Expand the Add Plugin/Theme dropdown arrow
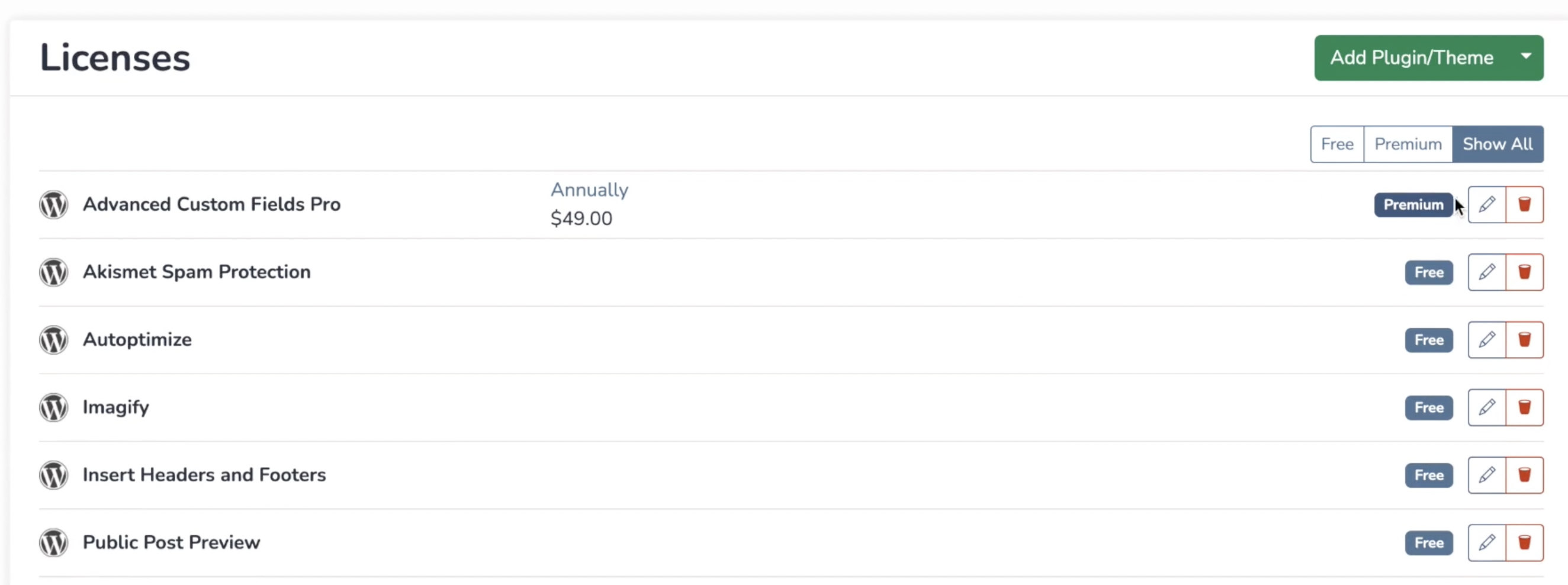Image resolution: width=1568 pixels, height=585 pixels. click(1525, 57)
